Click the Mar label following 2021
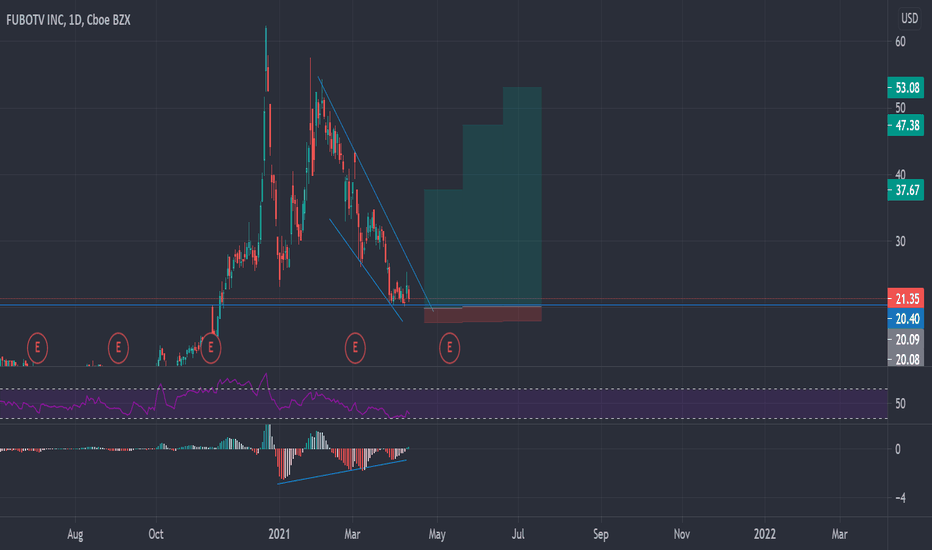The image size is (932, 550). pos(352,534)
